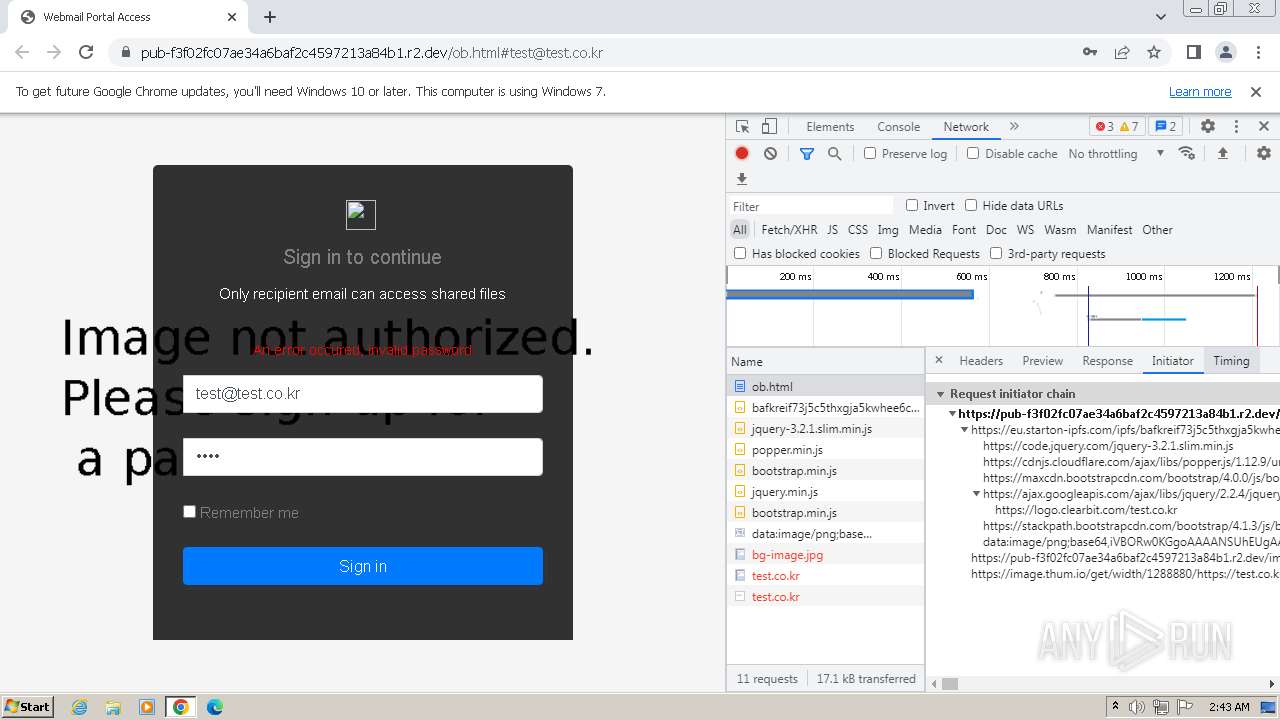This screenshot has width=1280, height=720.
Task: Check Blocked Requests
Action: click(876, 253)
